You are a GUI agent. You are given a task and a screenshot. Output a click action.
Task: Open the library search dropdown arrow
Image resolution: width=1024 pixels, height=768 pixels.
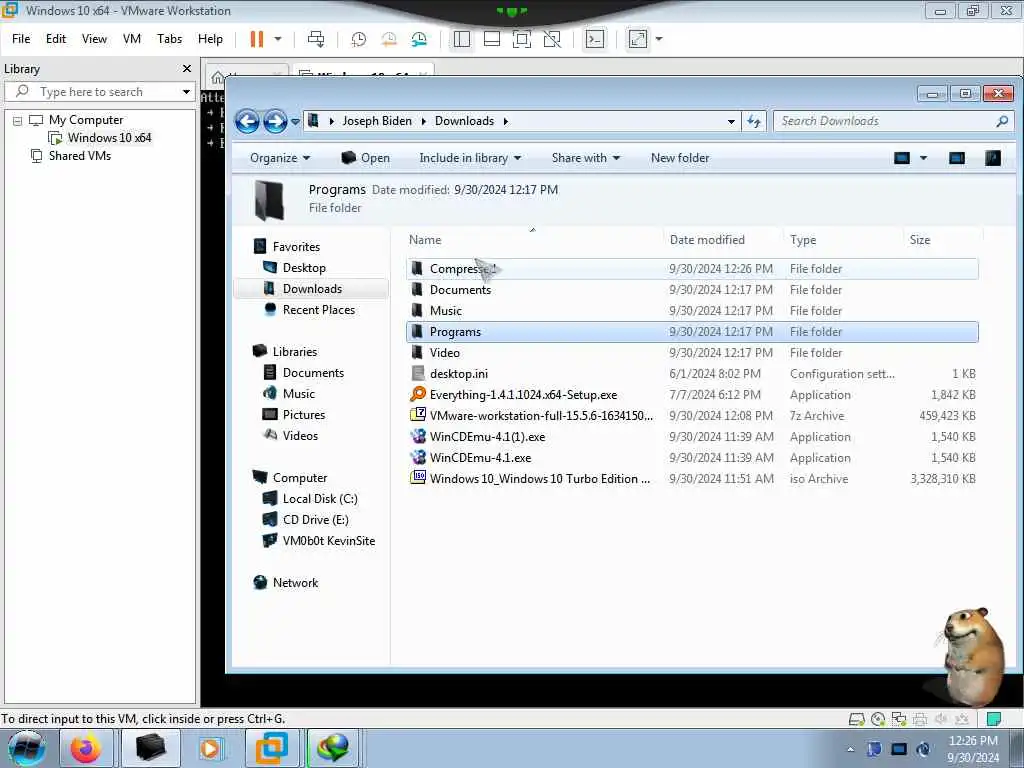point(186,92)
